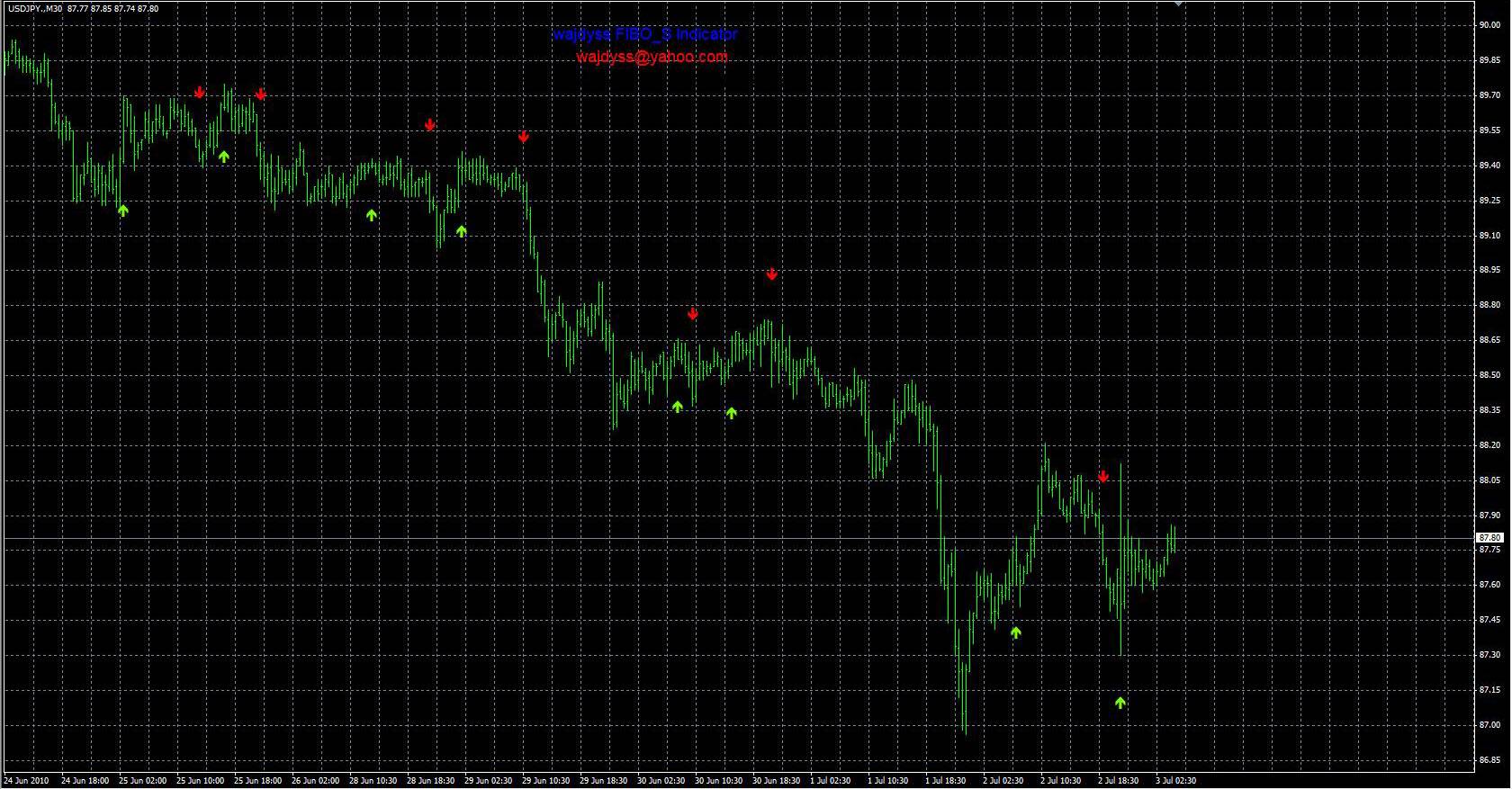The width and height of the screenshot is (1512, 789).
Task: Click the USDJPY.,M30 symbol label in corner
Action: (x=33, y=8)
